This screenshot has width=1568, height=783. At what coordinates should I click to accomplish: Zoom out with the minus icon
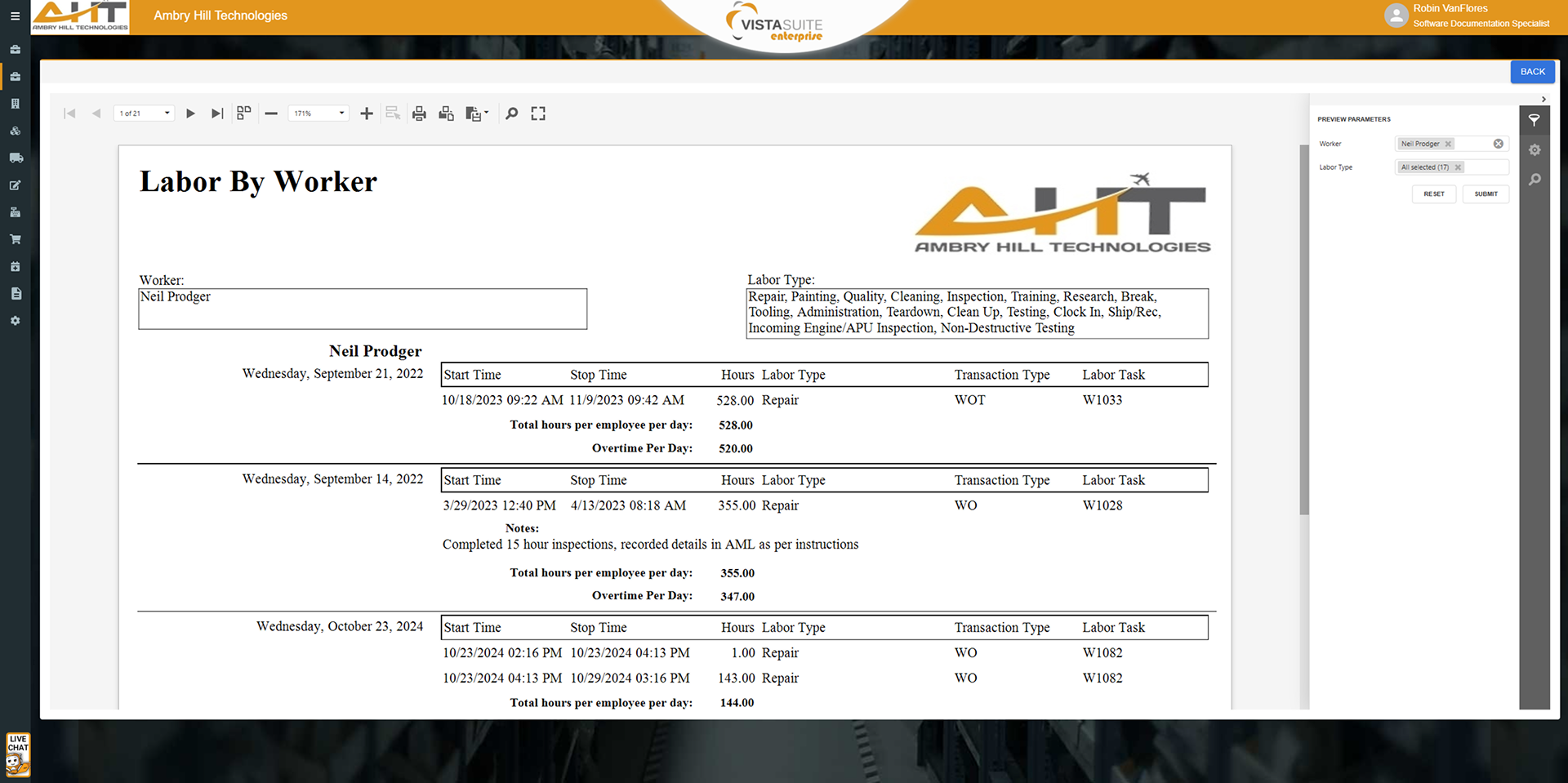click(271, 113)
